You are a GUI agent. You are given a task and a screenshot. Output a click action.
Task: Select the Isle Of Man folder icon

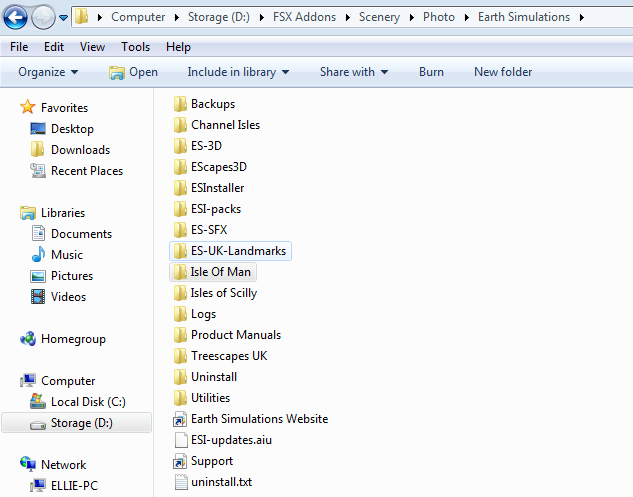(180, 272)
